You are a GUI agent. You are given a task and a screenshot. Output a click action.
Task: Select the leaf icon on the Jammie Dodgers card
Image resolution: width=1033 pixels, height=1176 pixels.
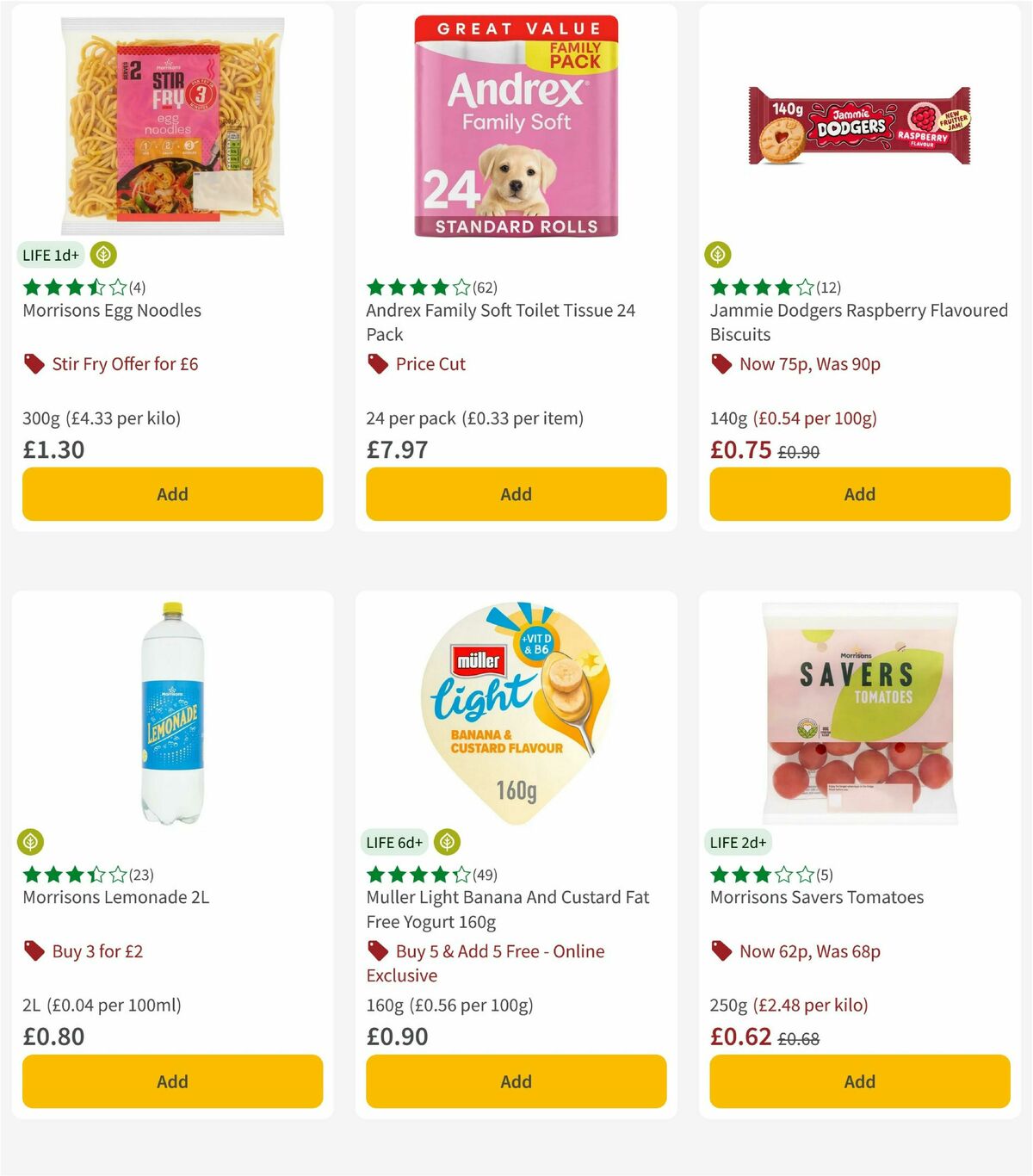tap(719, 254)
